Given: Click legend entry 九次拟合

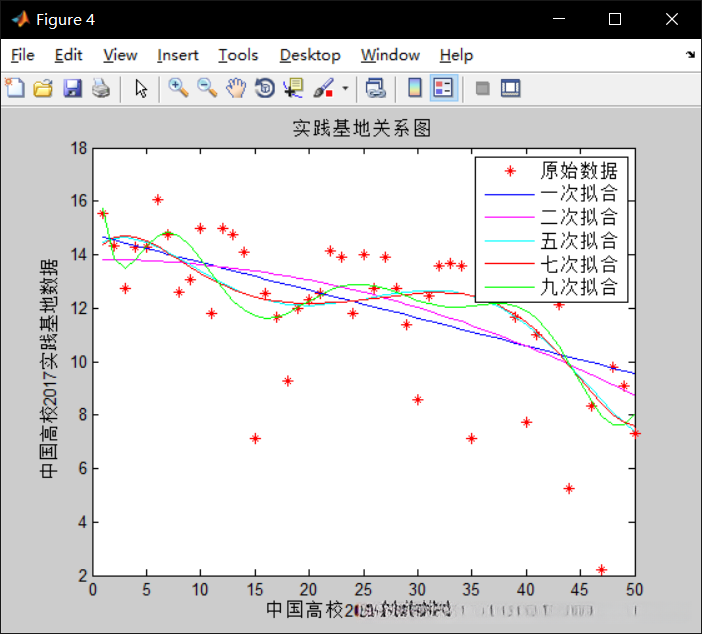Looking at the screenshot, I should coord(579,287).
